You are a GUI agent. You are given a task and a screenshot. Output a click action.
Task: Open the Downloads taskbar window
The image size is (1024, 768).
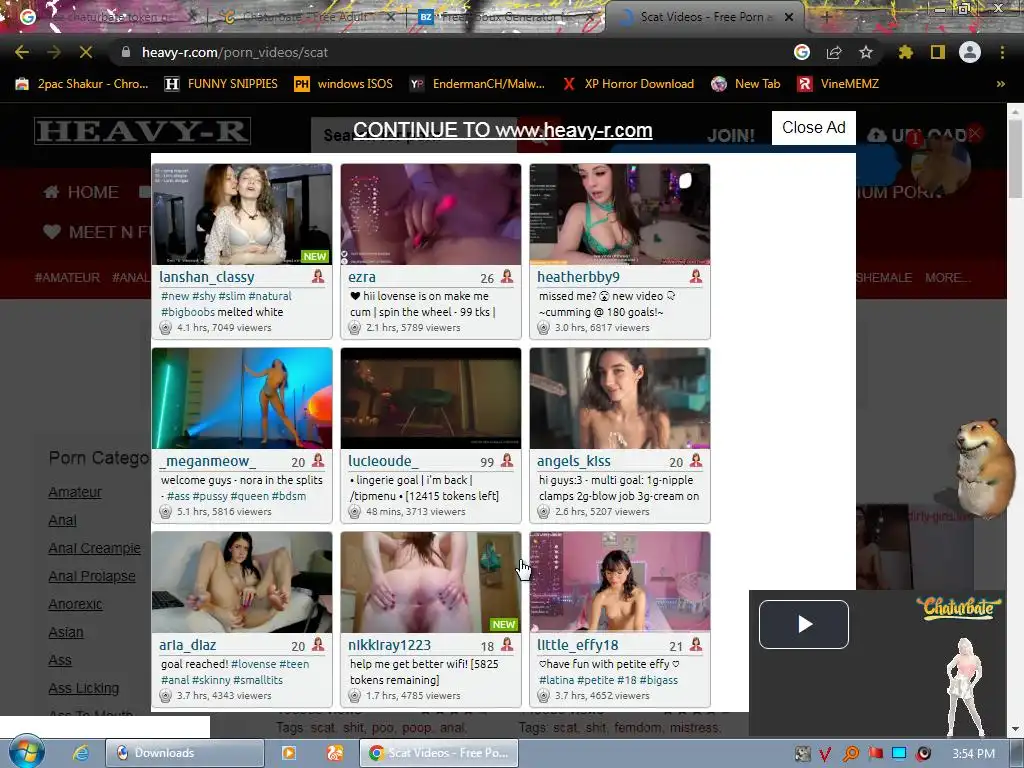(185, 753)
